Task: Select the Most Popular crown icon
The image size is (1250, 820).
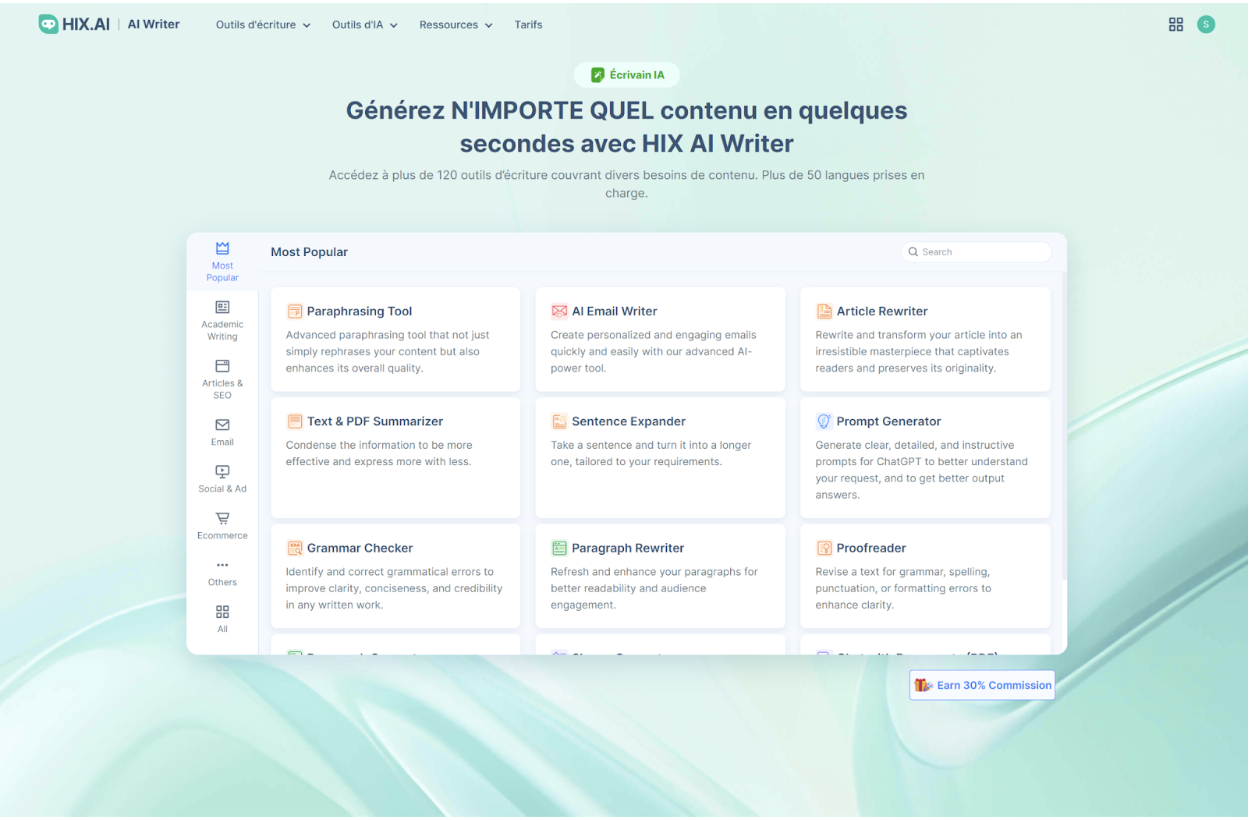Action: 222,248
